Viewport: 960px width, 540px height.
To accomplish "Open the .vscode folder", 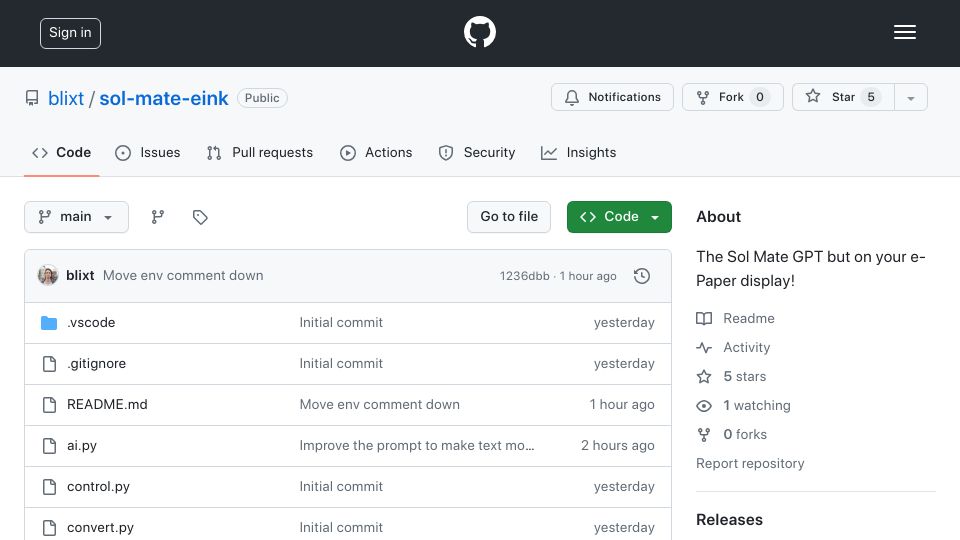I will click(x=91, y=323).
